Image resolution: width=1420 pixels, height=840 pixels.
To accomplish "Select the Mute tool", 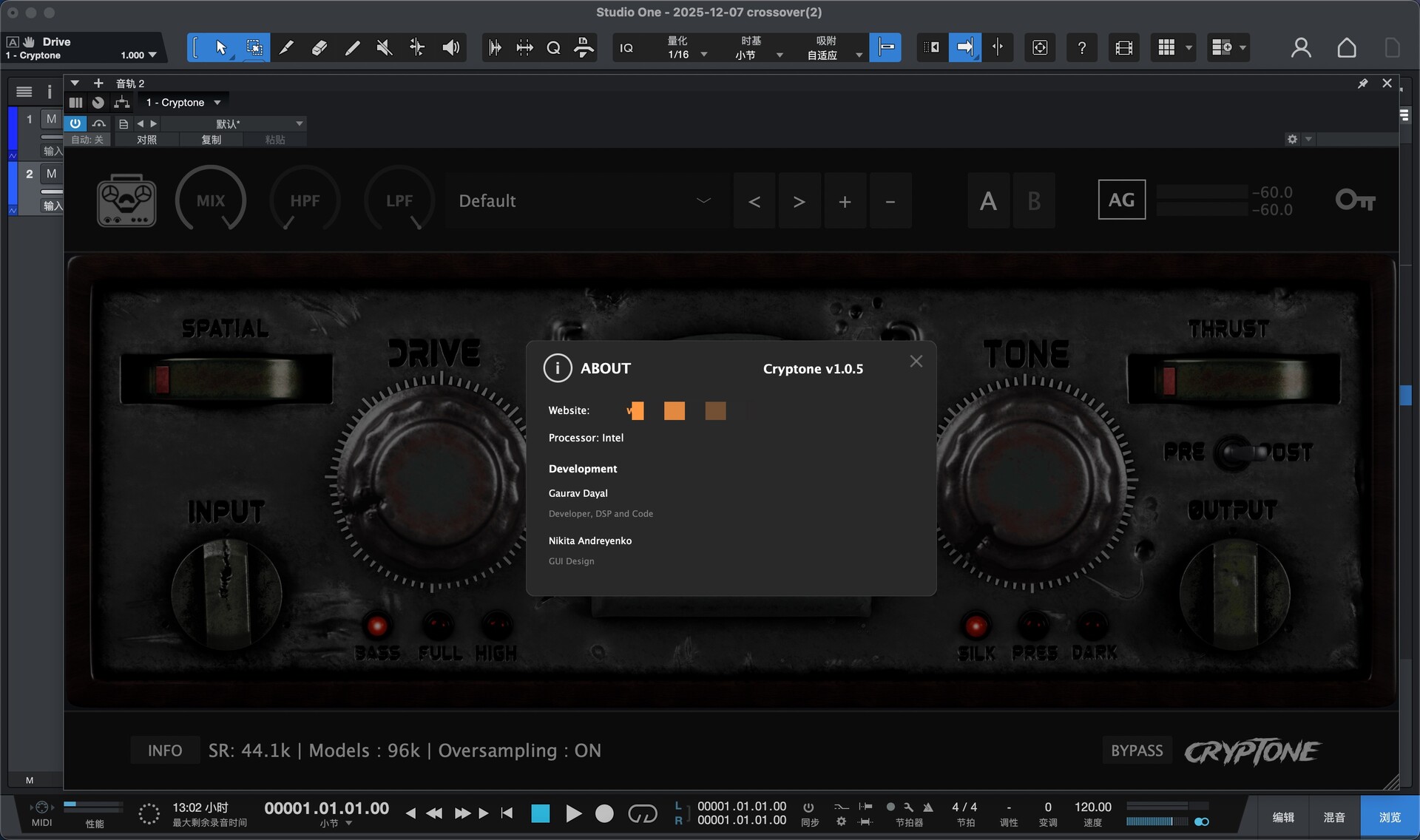I will coord(384,48).
